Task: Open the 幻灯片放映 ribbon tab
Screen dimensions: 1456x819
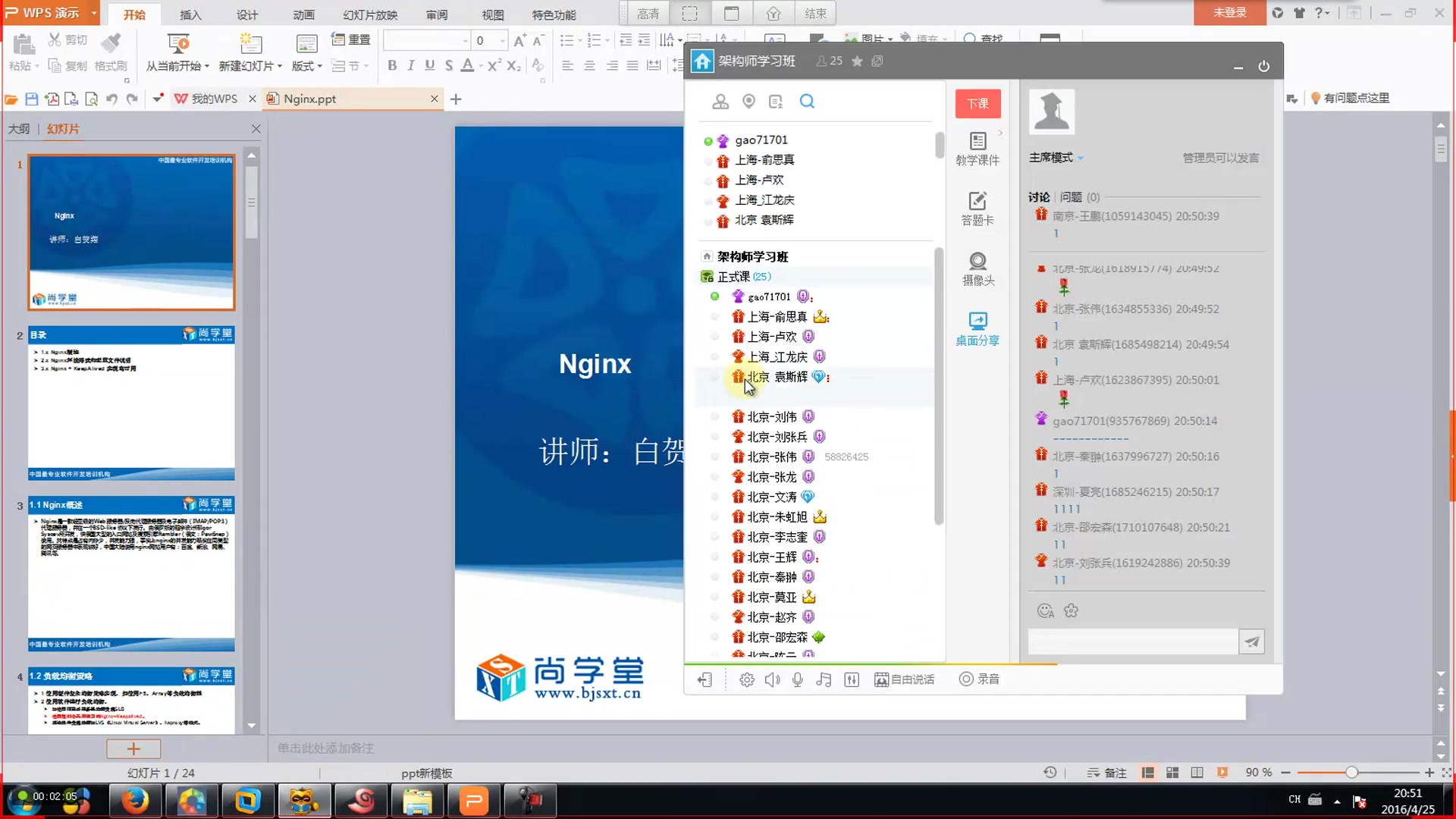Action: [370, 14]
